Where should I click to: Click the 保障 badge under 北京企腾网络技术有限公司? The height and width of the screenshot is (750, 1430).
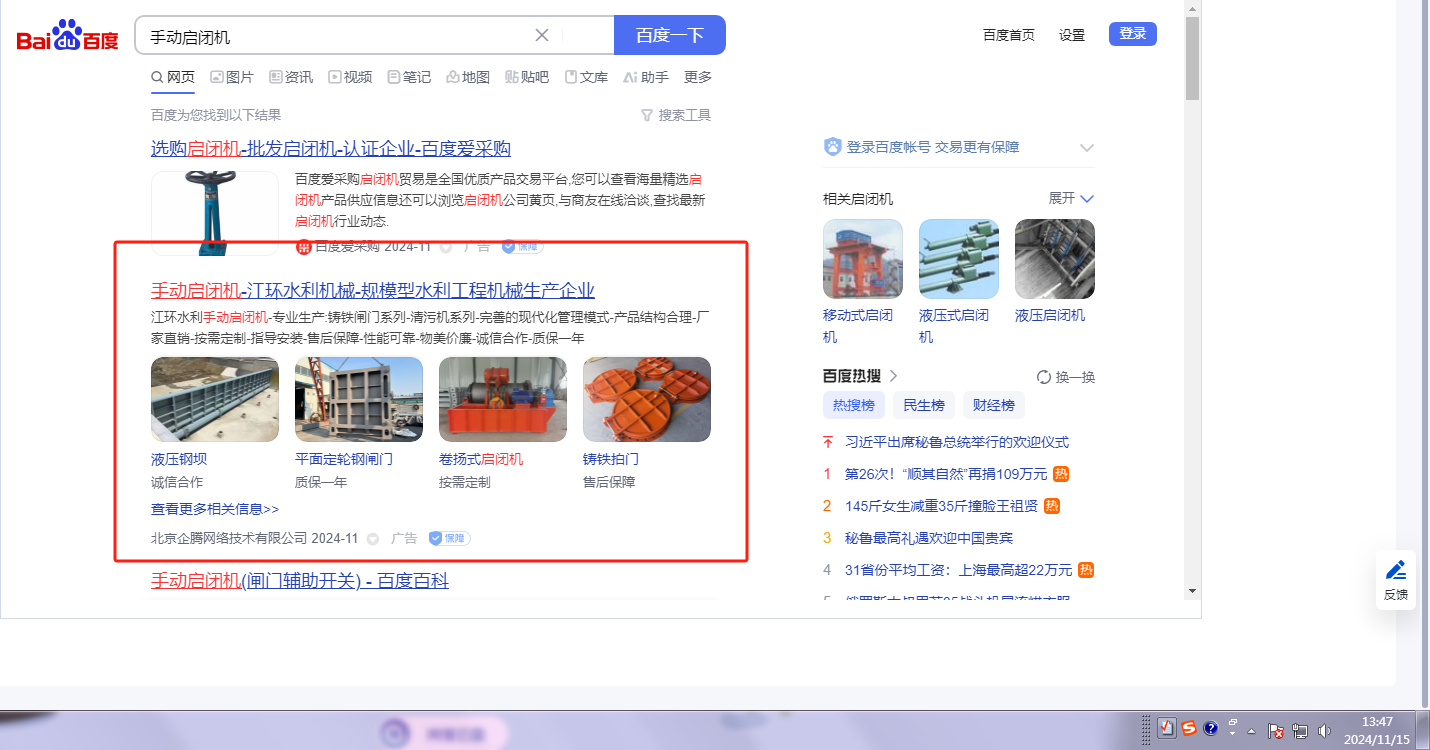[449, 538]
